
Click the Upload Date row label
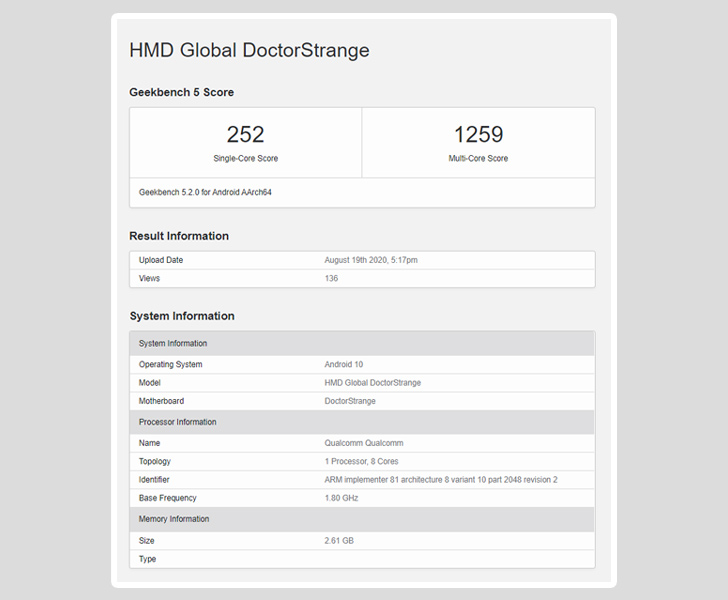tap(161, 260)
